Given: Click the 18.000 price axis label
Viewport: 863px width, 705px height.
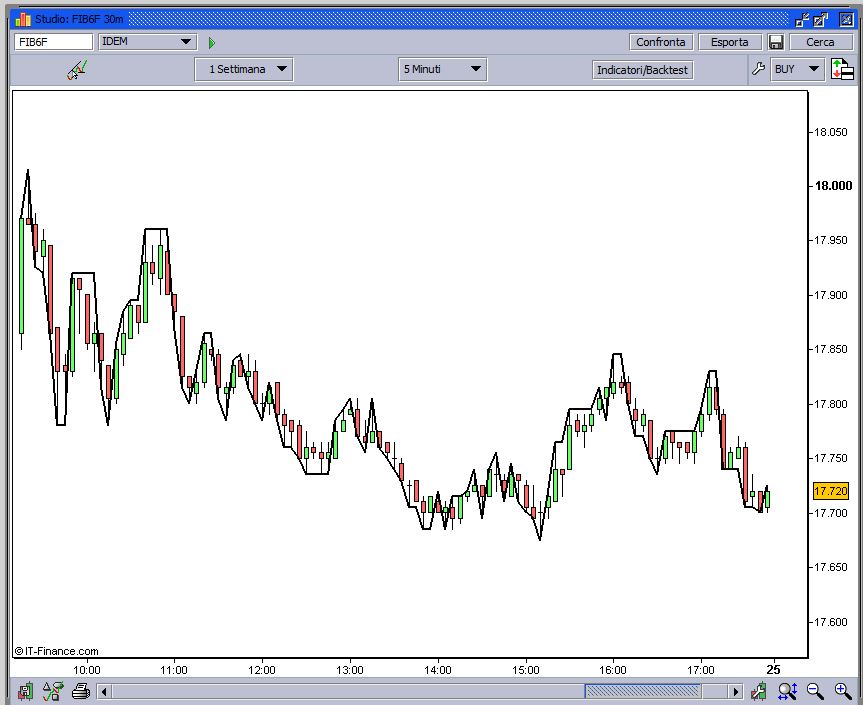Looking at the screenshot, I should (833, 186).
